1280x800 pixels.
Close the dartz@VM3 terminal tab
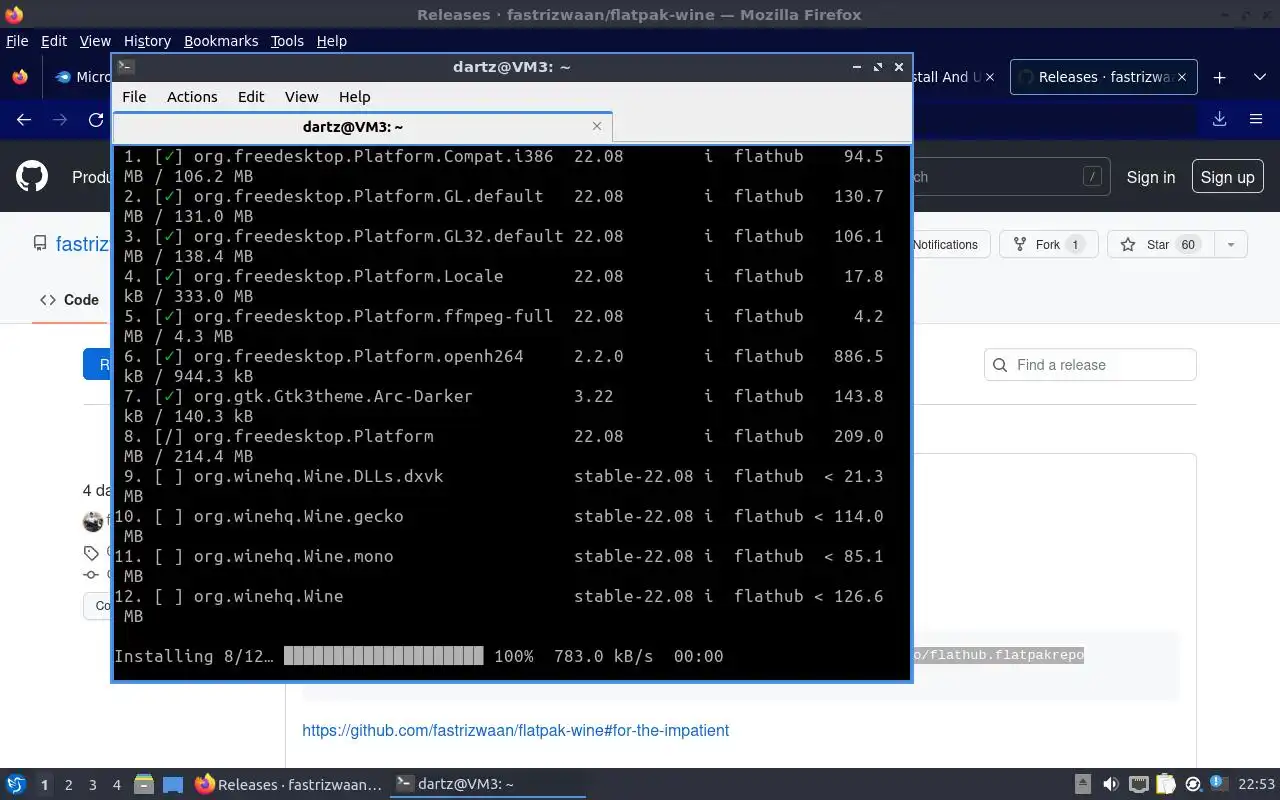[597, 126]
